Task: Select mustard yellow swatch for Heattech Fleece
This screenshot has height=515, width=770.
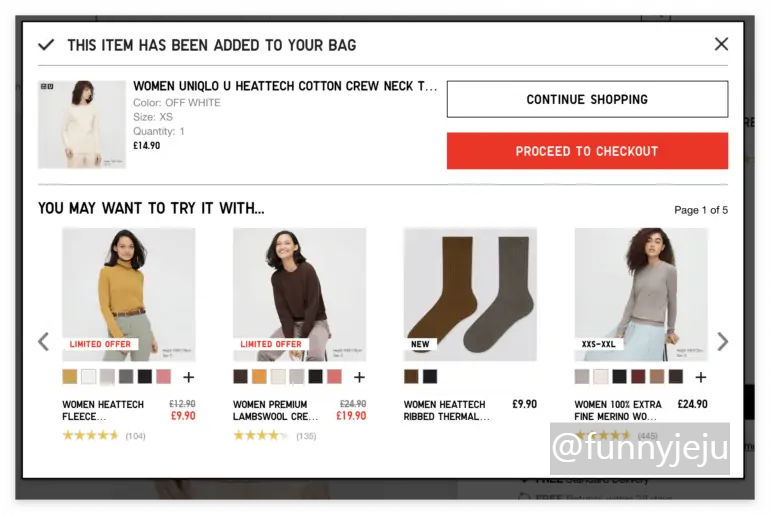Action: (x=70, y=377)
